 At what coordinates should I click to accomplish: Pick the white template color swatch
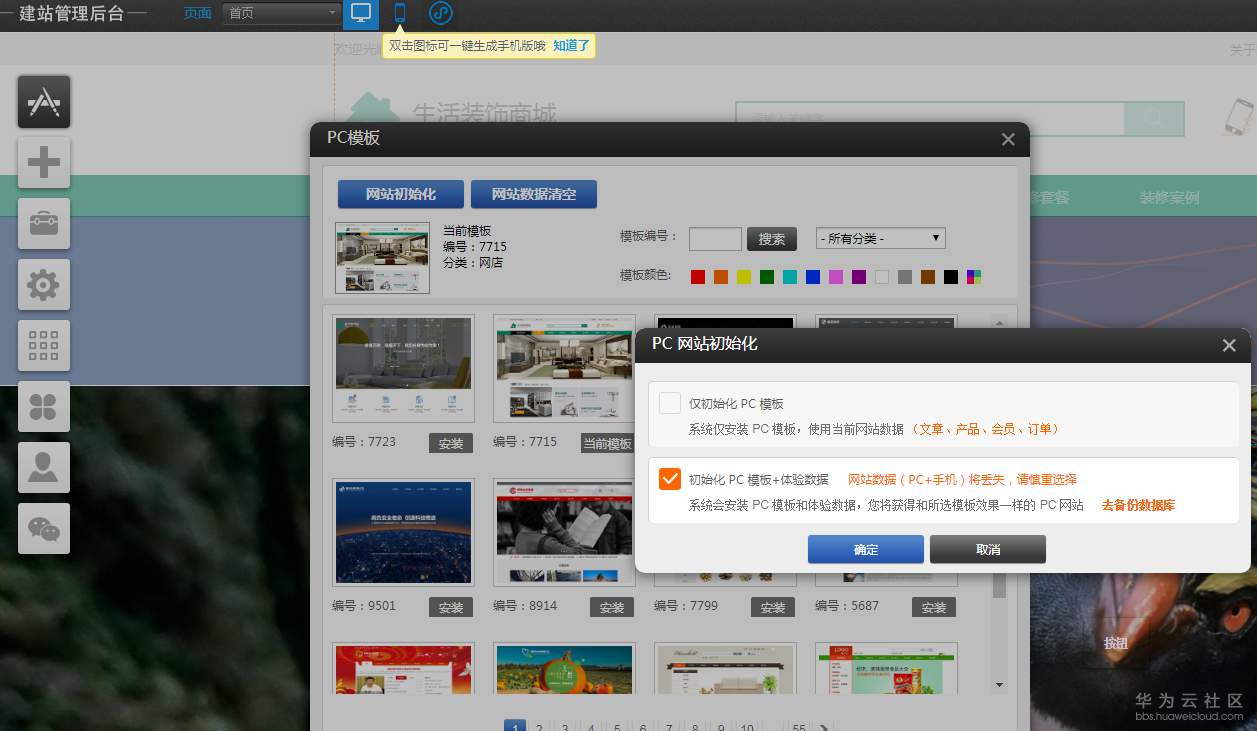click(882, 277)
